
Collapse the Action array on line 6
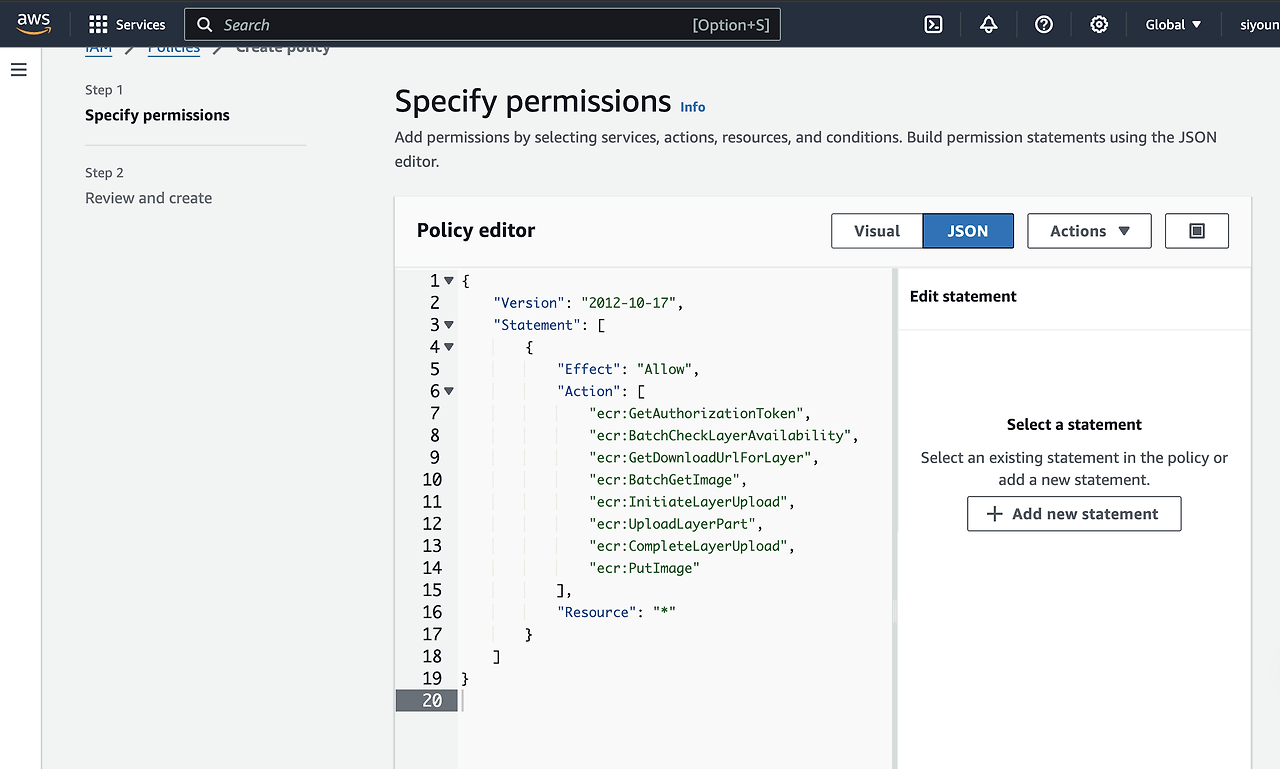click(449, 391)
